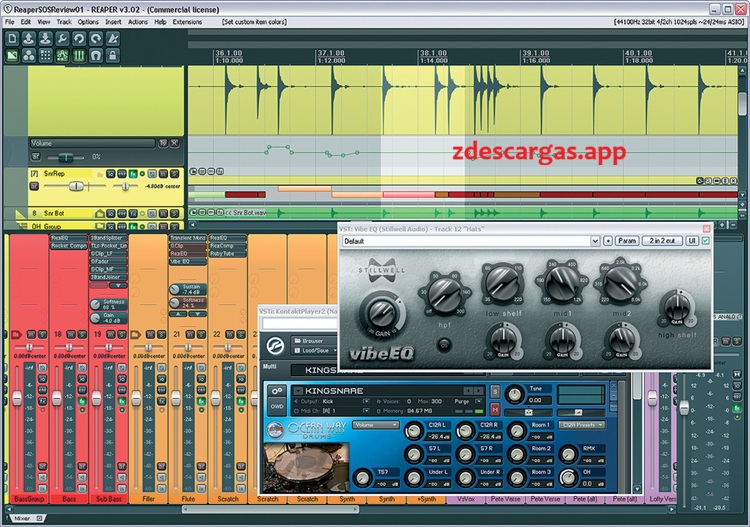Click down arrow below Softness on Flute strip
The image size is (750, 527).
coord(197,314)
